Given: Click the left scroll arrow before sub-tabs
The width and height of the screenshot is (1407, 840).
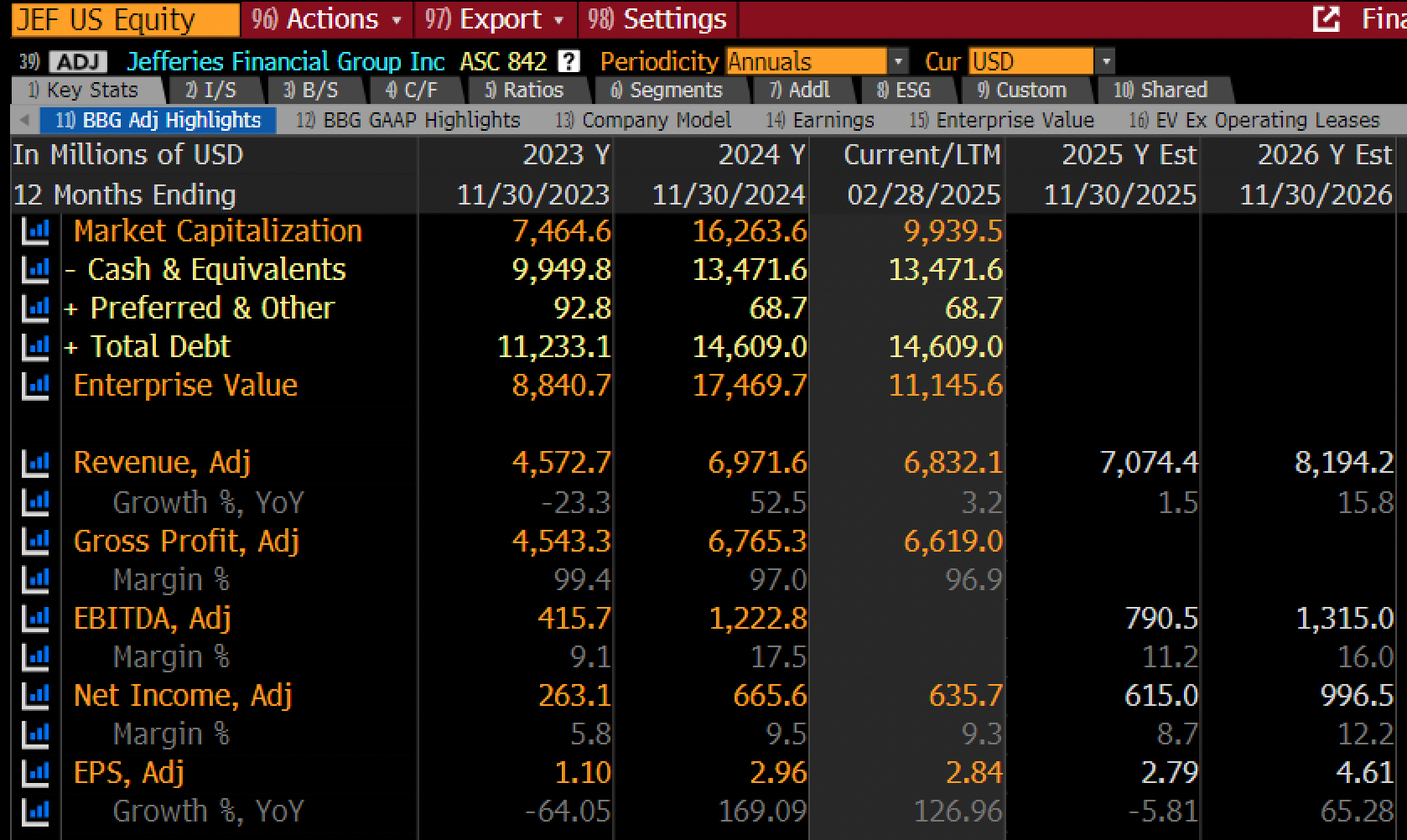Looking at the screenshot, I should (x=24, y=120).
